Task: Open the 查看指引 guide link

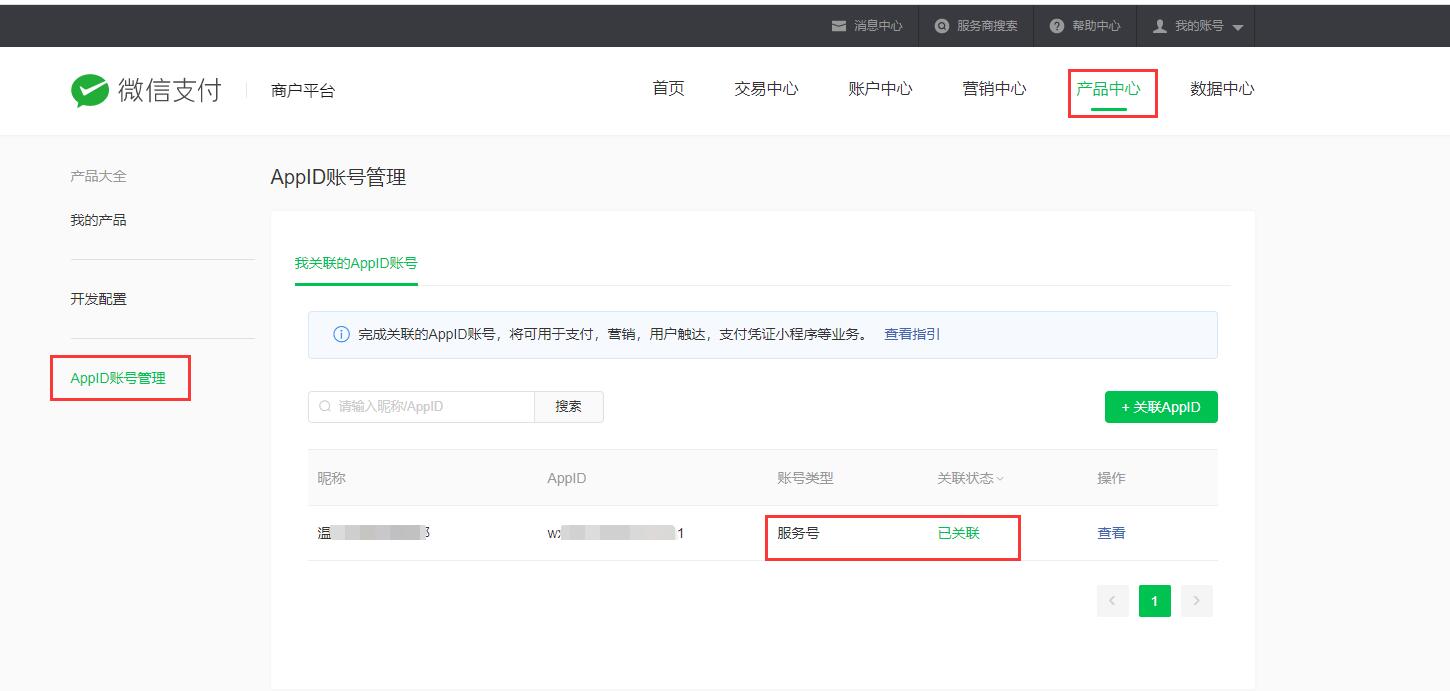Action: (911, 334)
